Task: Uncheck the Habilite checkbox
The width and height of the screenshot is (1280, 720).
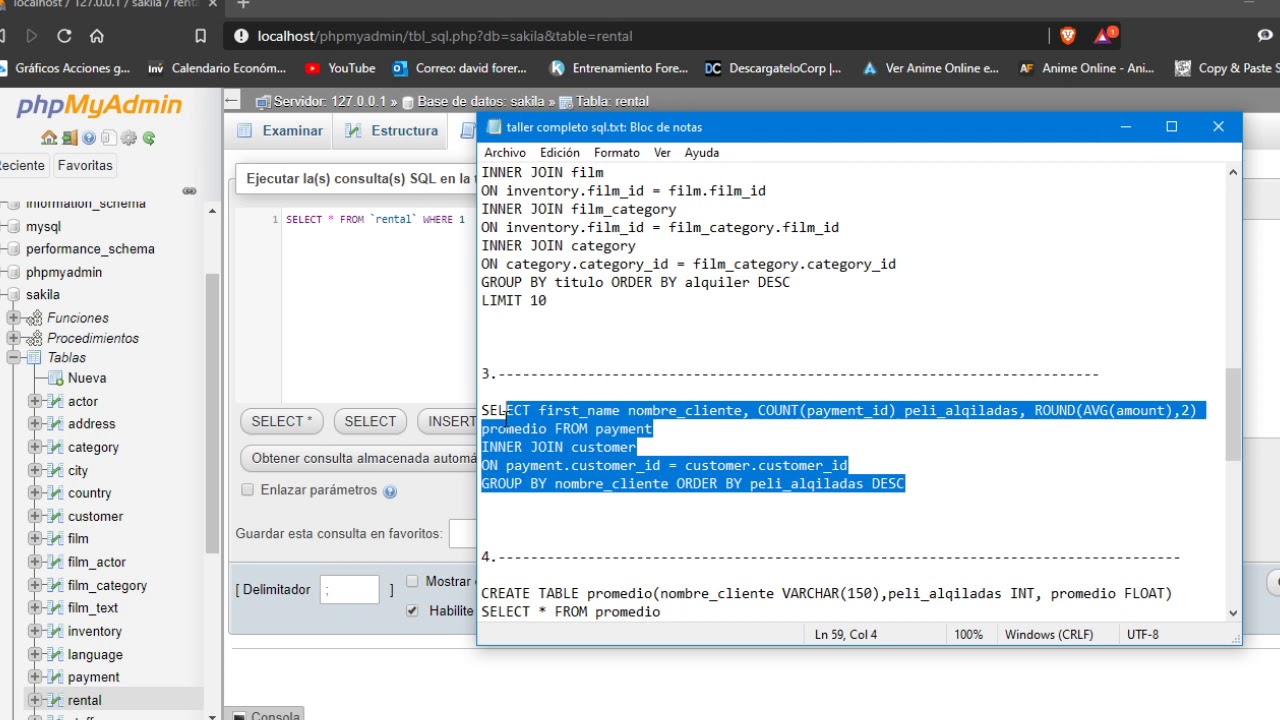Action: pyautogui.click(x=412, y=610)
